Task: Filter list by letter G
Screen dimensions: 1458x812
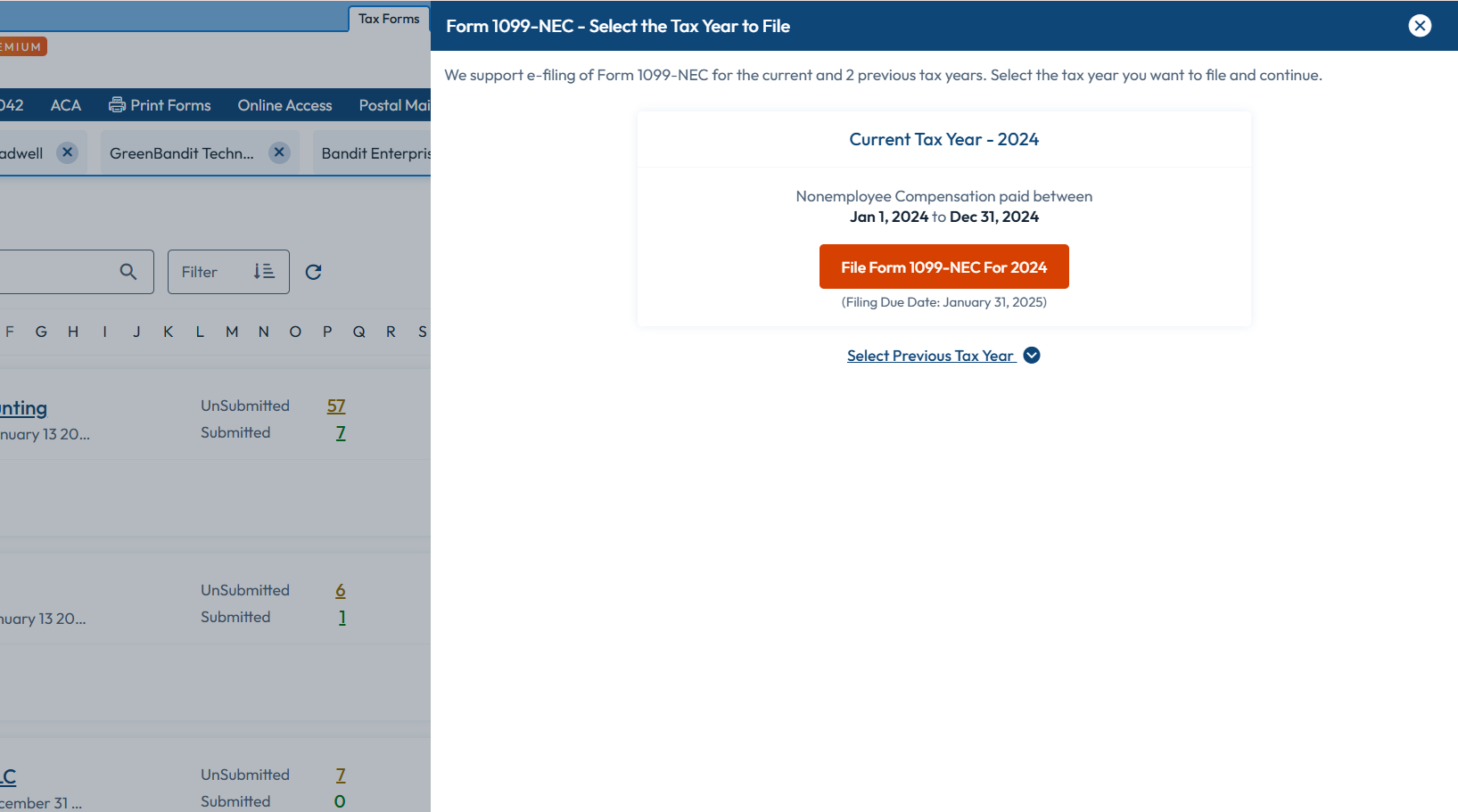Action: 41,332
